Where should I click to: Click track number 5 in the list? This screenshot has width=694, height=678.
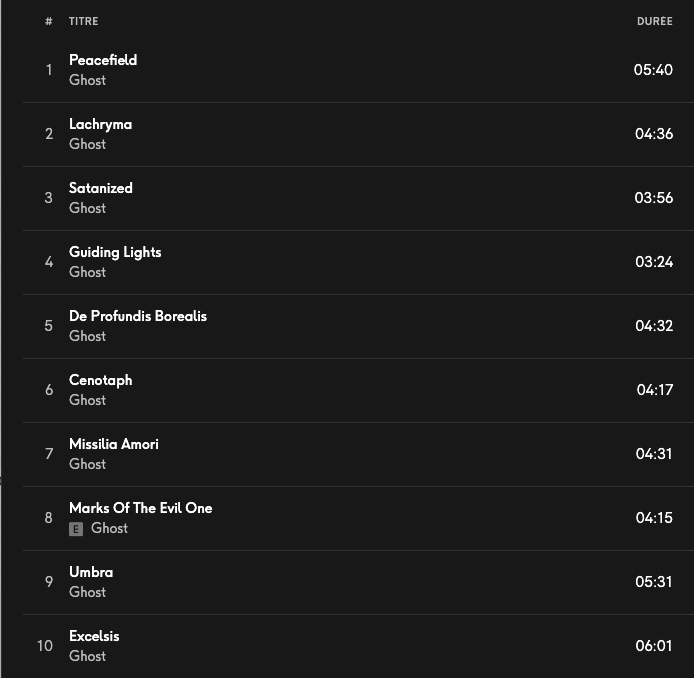48,326
